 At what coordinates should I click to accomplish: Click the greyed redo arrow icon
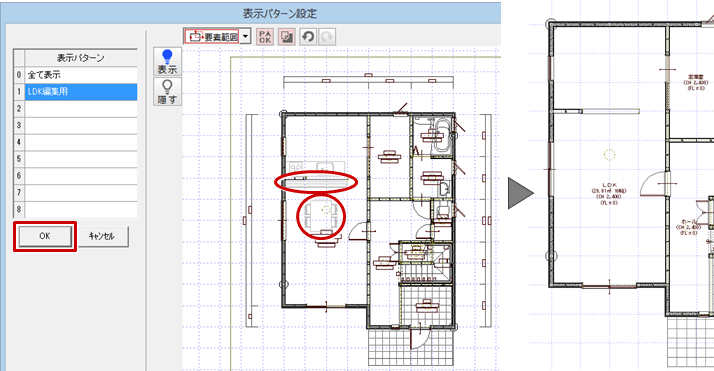tap(326, 37)
